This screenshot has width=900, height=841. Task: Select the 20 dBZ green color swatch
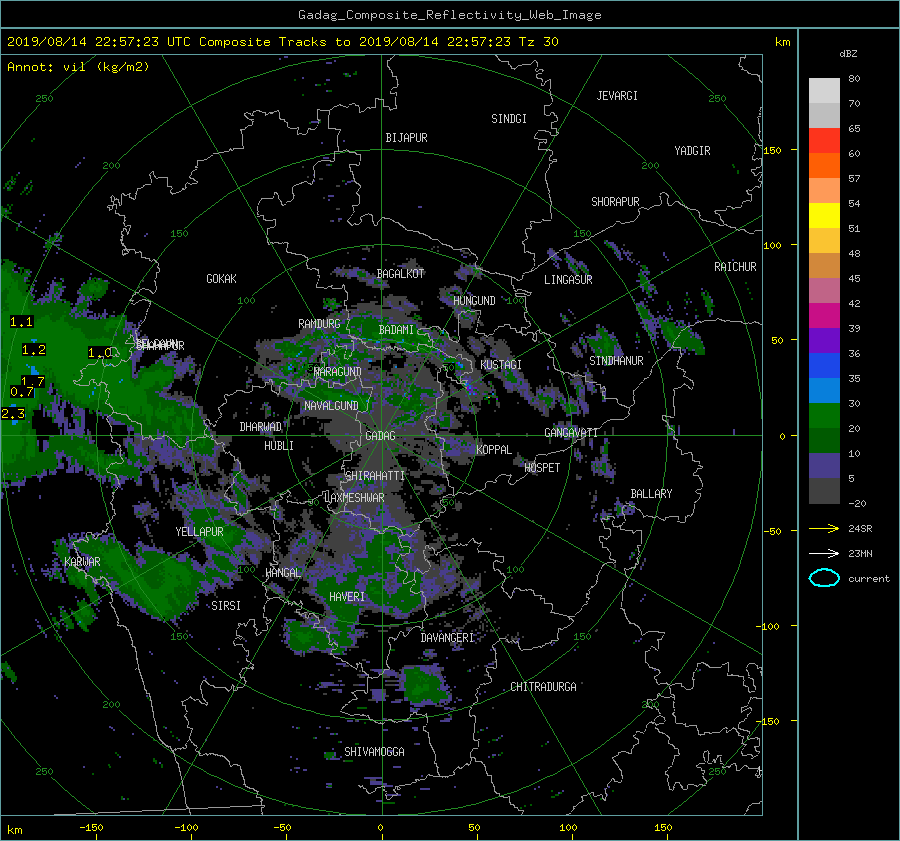[x=824, y=416]
